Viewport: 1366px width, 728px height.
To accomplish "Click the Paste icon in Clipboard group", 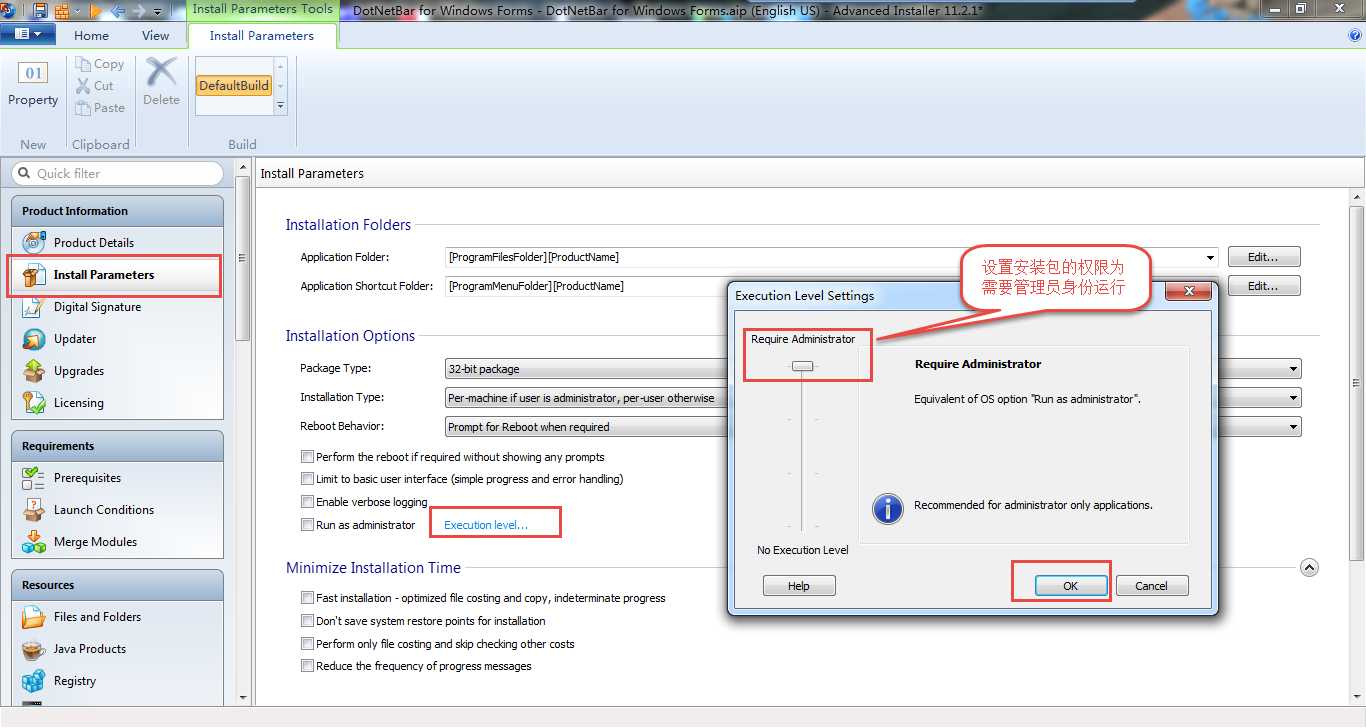I will (x=83, y=108).
